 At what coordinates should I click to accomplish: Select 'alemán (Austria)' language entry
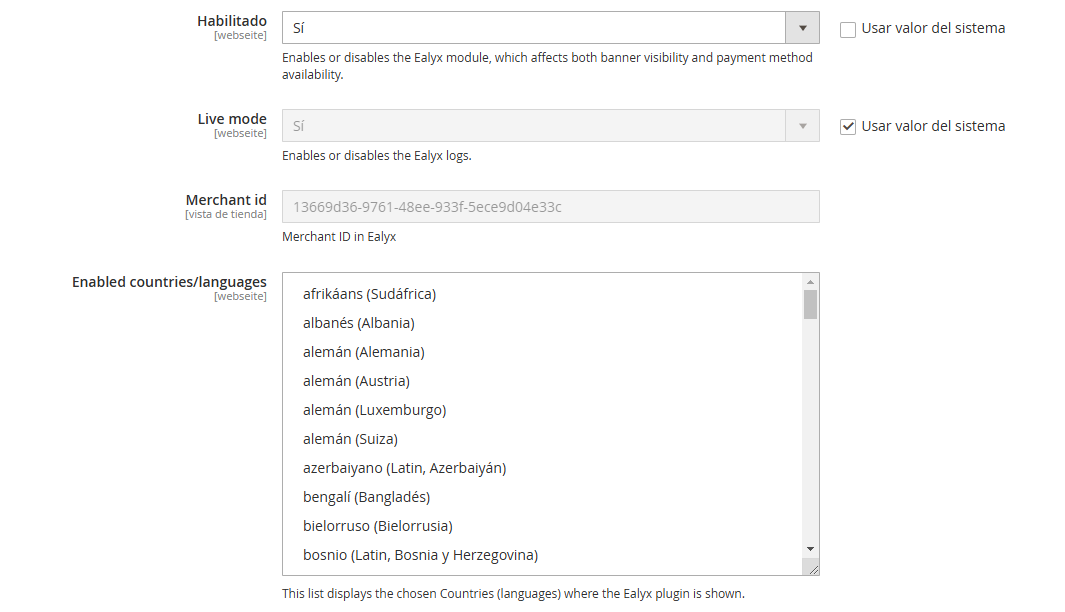point(356,381)
